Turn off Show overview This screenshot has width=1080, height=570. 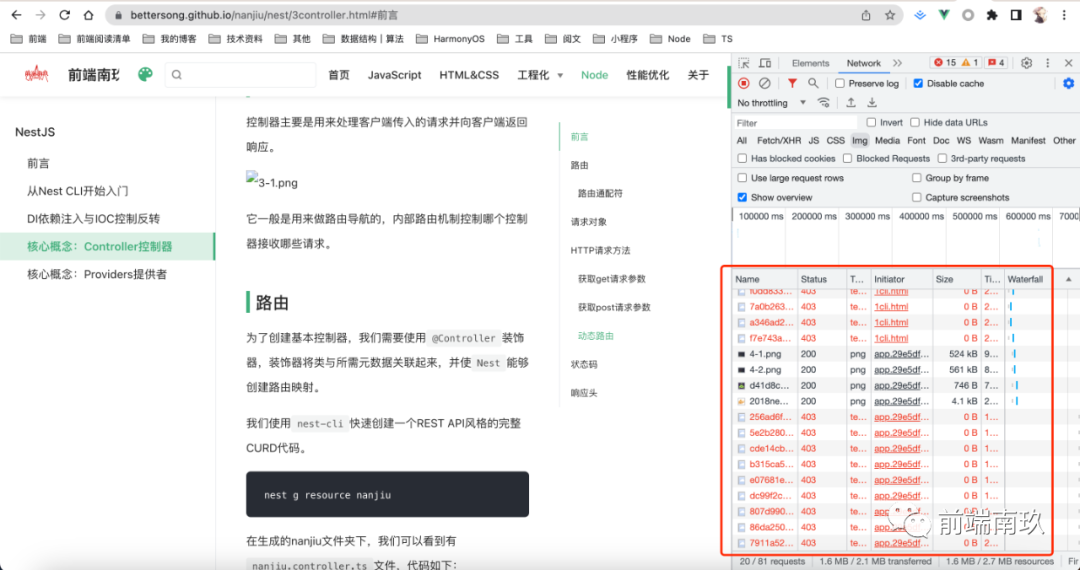coord(742,198)
